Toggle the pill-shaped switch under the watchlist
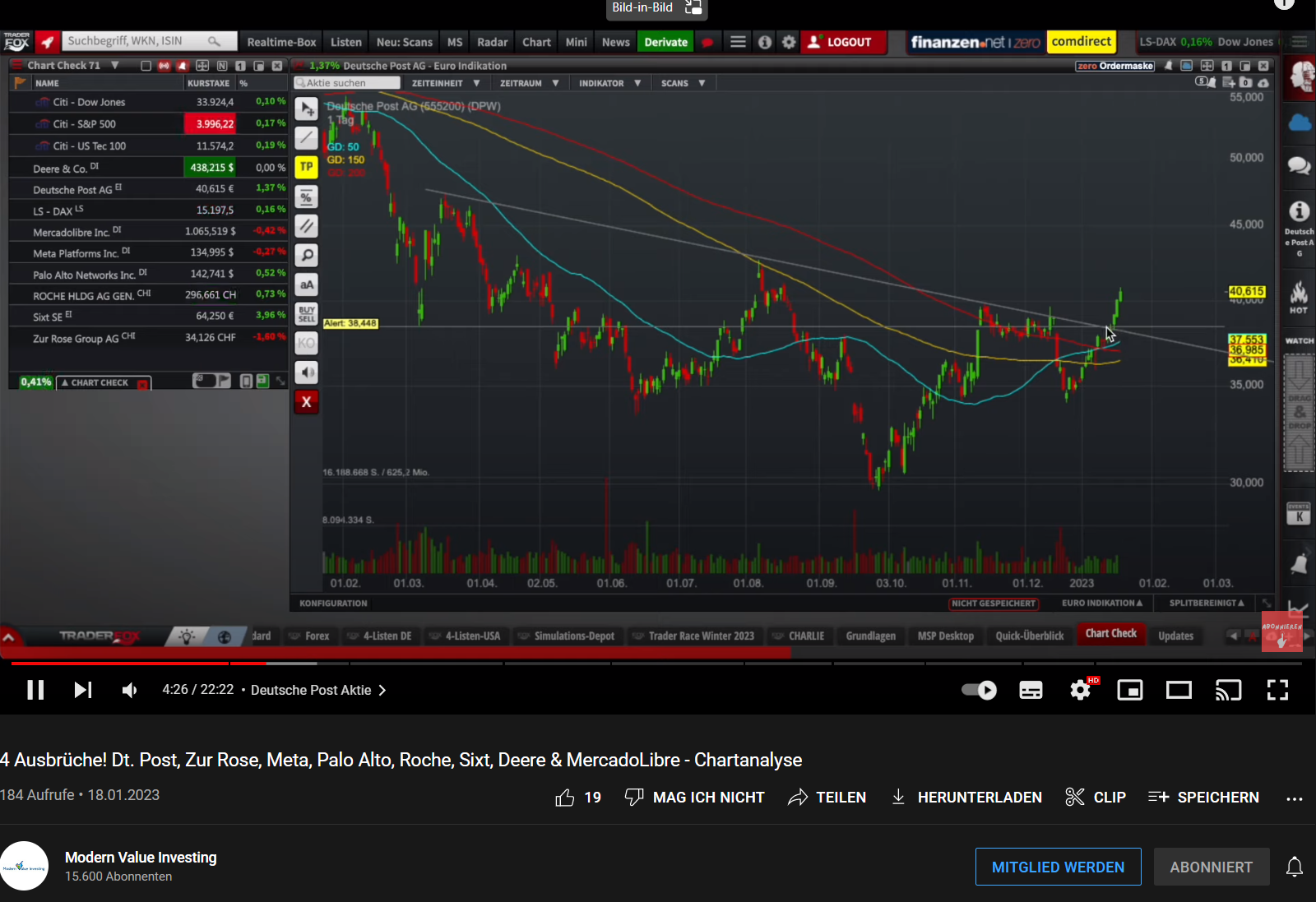 pyautogui.click(x=203, y=381)
